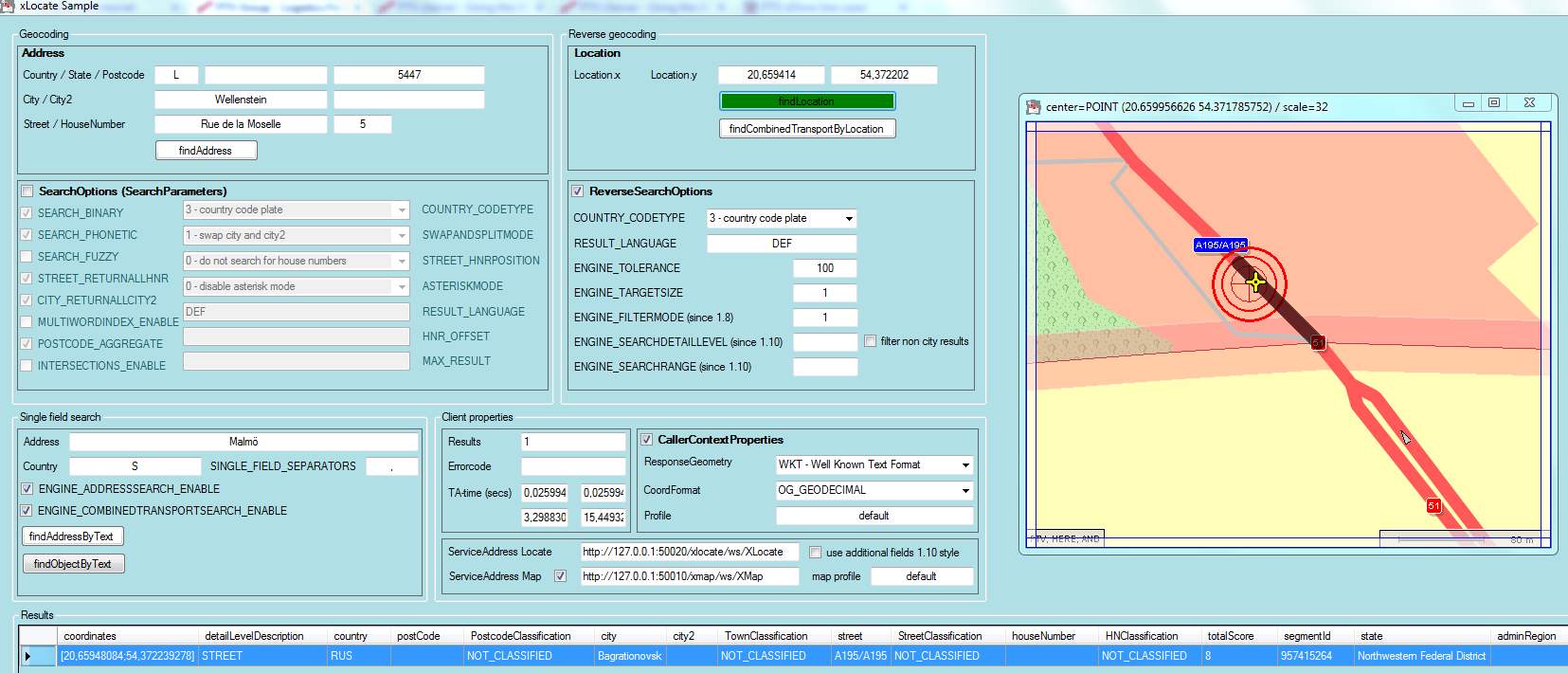
Task: Click the blue A195/A195 road label
Action: 1220,246
